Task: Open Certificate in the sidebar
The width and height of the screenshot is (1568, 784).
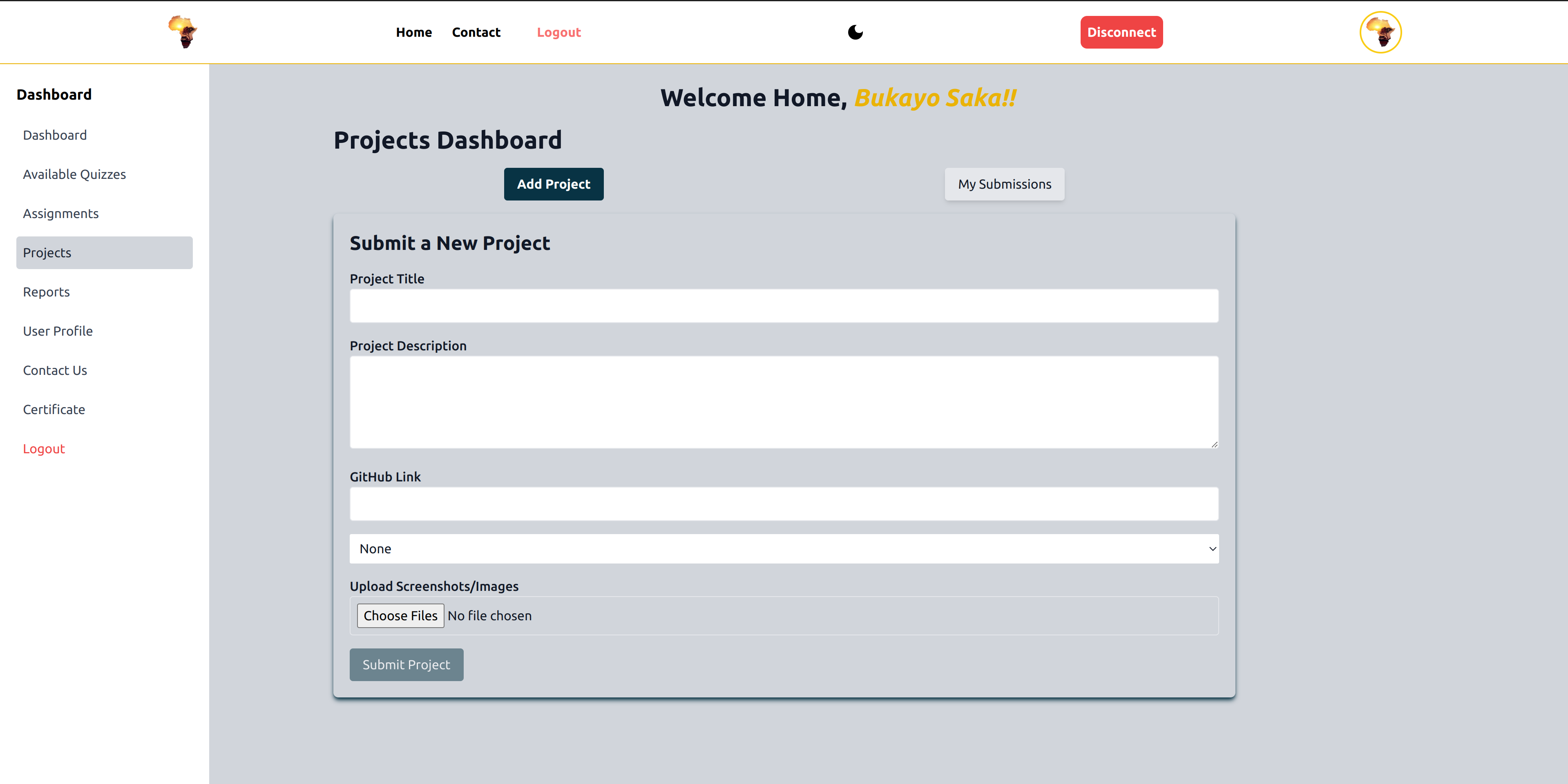Action: (x=54, y=409)
